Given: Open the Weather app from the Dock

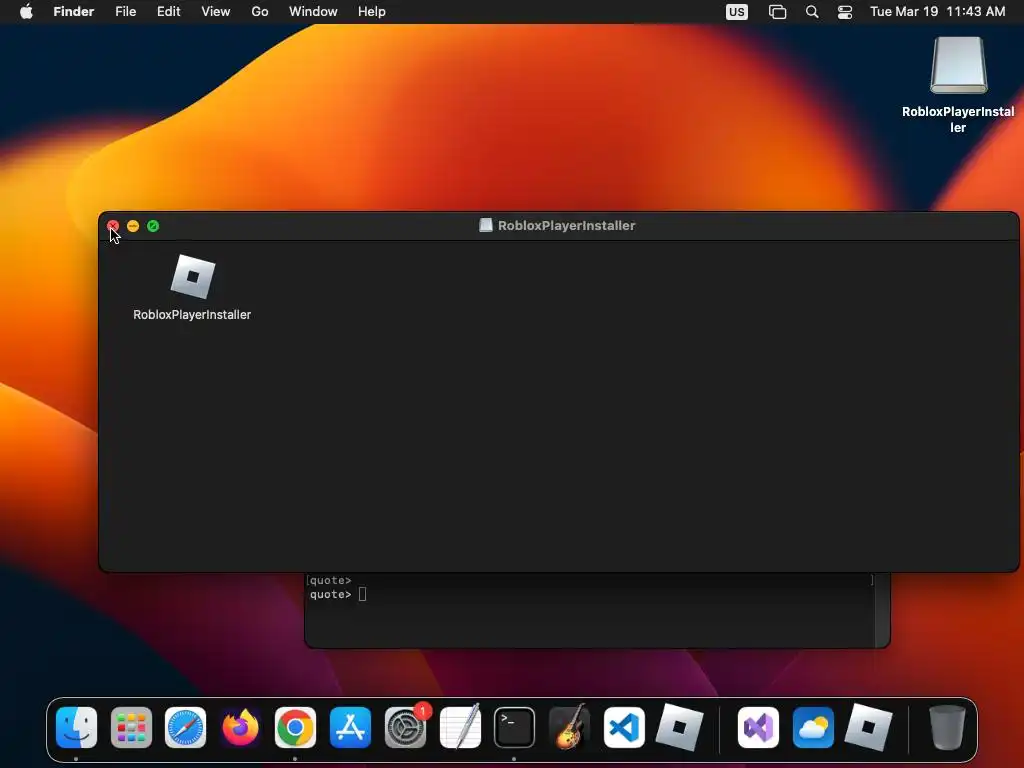Looking at the screenshot, I should 813,727.
